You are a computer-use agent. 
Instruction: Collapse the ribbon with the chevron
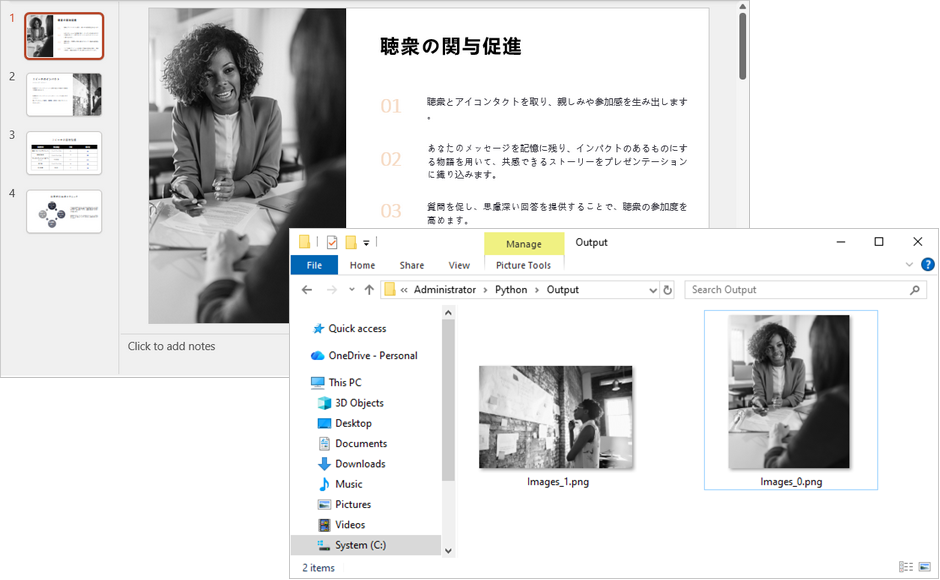[909, 265]
